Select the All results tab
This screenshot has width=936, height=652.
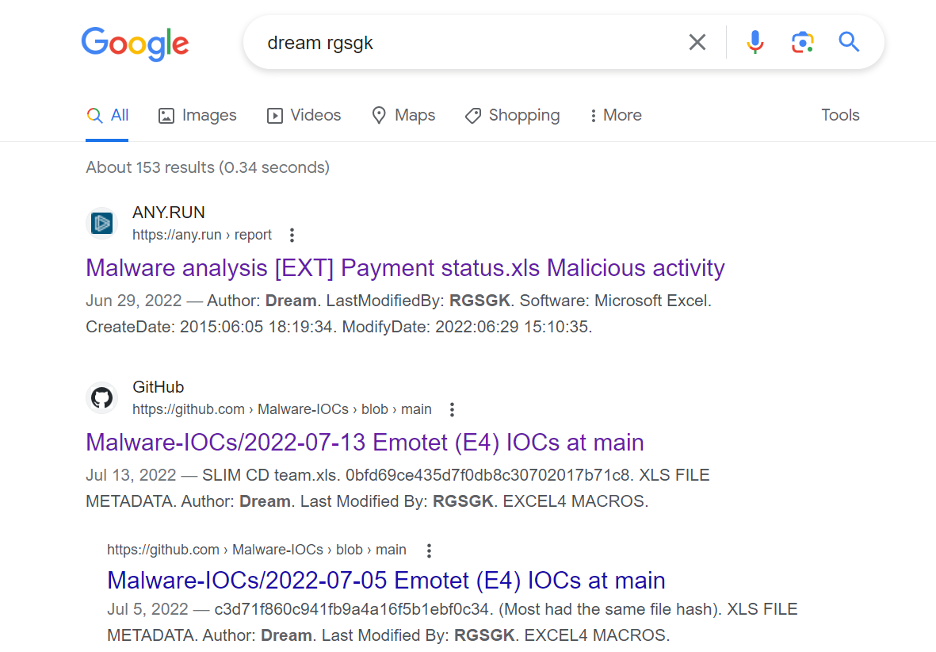click(107, 115)
